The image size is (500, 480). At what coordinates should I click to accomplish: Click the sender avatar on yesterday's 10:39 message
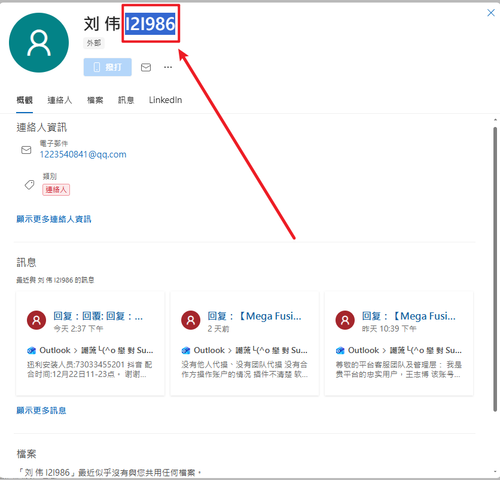345,320
